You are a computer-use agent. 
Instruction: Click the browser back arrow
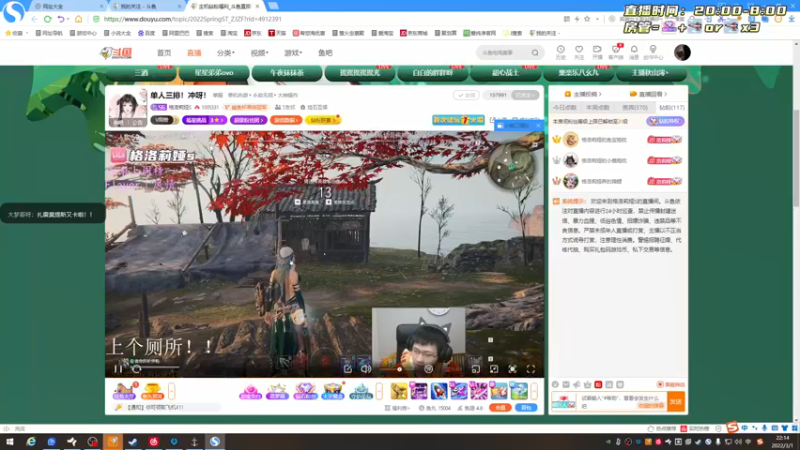pos(34,19)
